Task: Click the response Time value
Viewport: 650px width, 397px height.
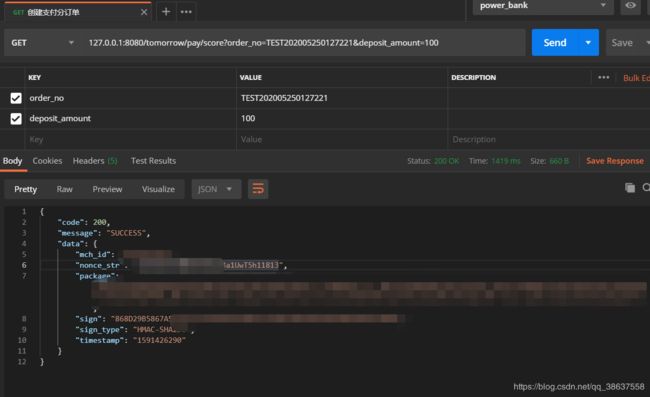Action: [505, 161]
